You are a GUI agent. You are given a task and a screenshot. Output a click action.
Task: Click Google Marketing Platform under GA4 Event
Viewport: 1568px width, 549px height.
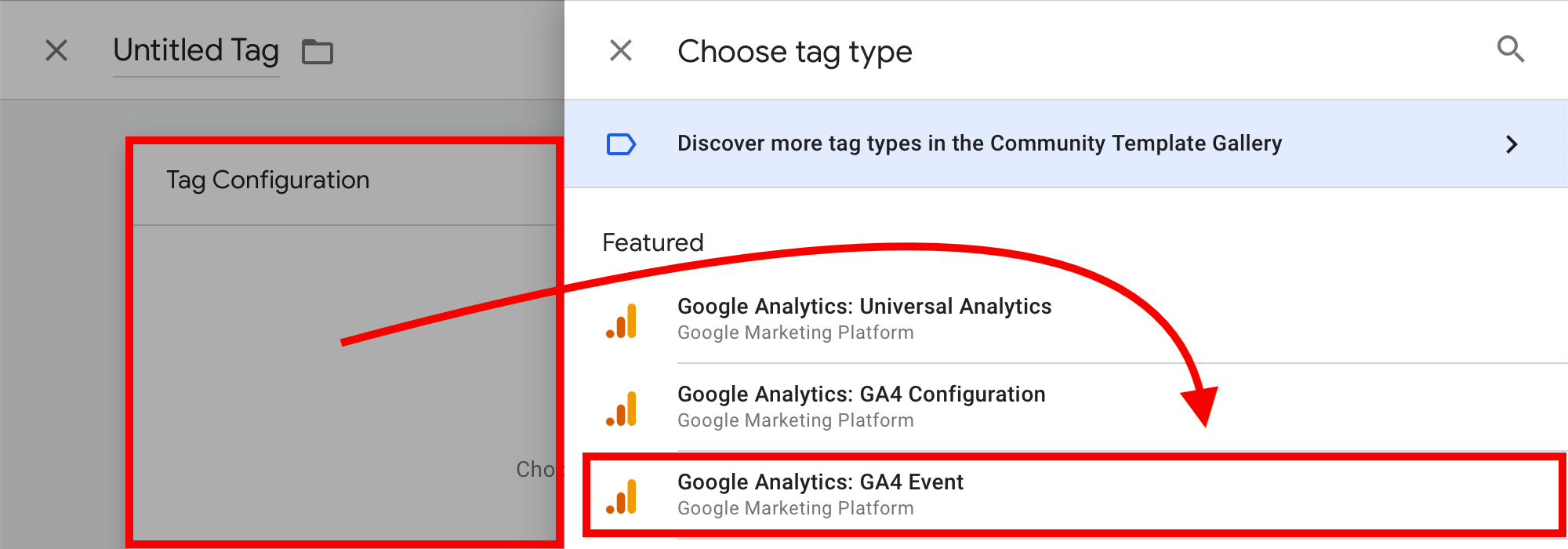[795, 508]
